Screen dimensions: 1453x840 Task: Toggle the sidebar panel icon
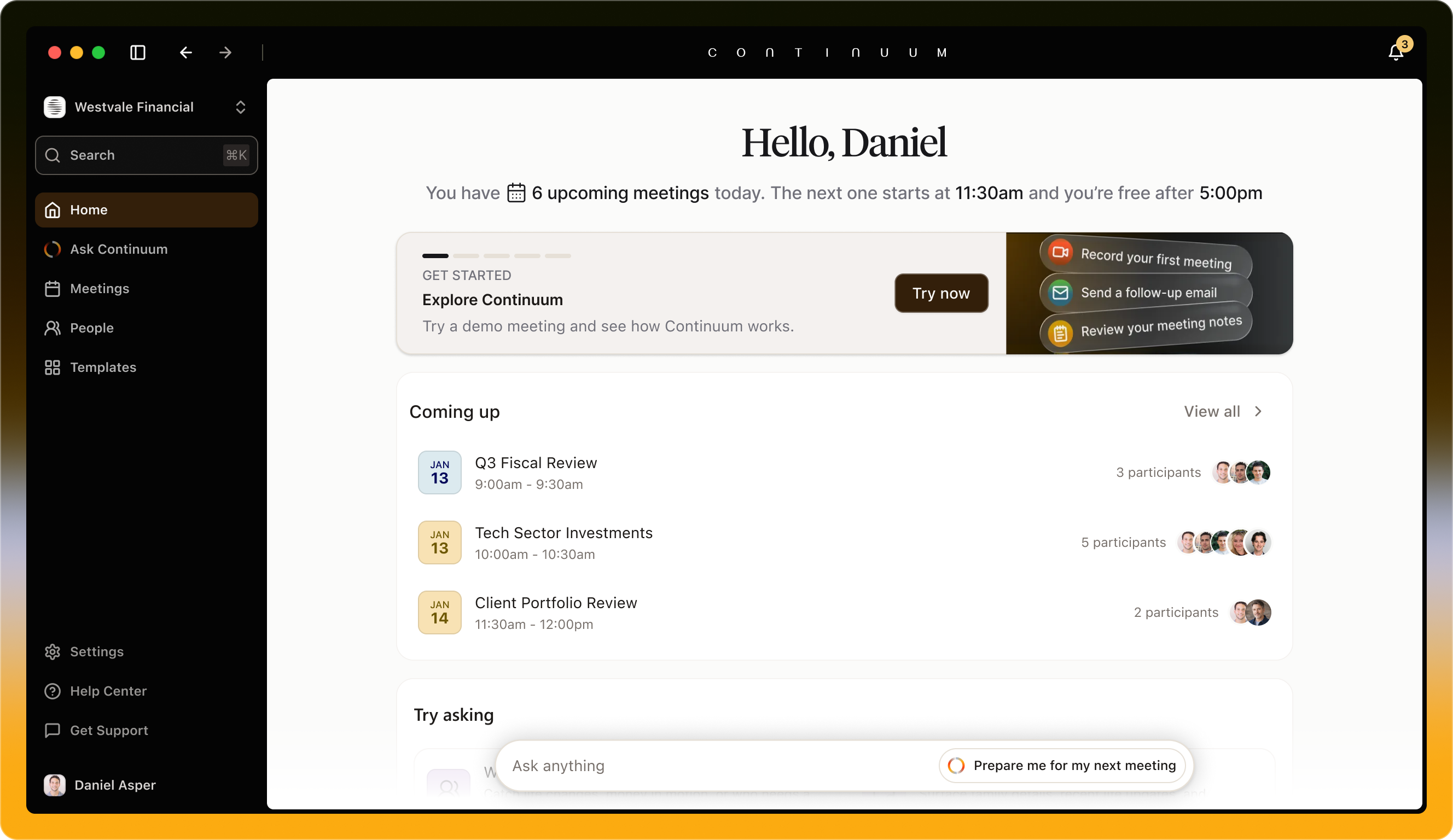tap(138, 52)
